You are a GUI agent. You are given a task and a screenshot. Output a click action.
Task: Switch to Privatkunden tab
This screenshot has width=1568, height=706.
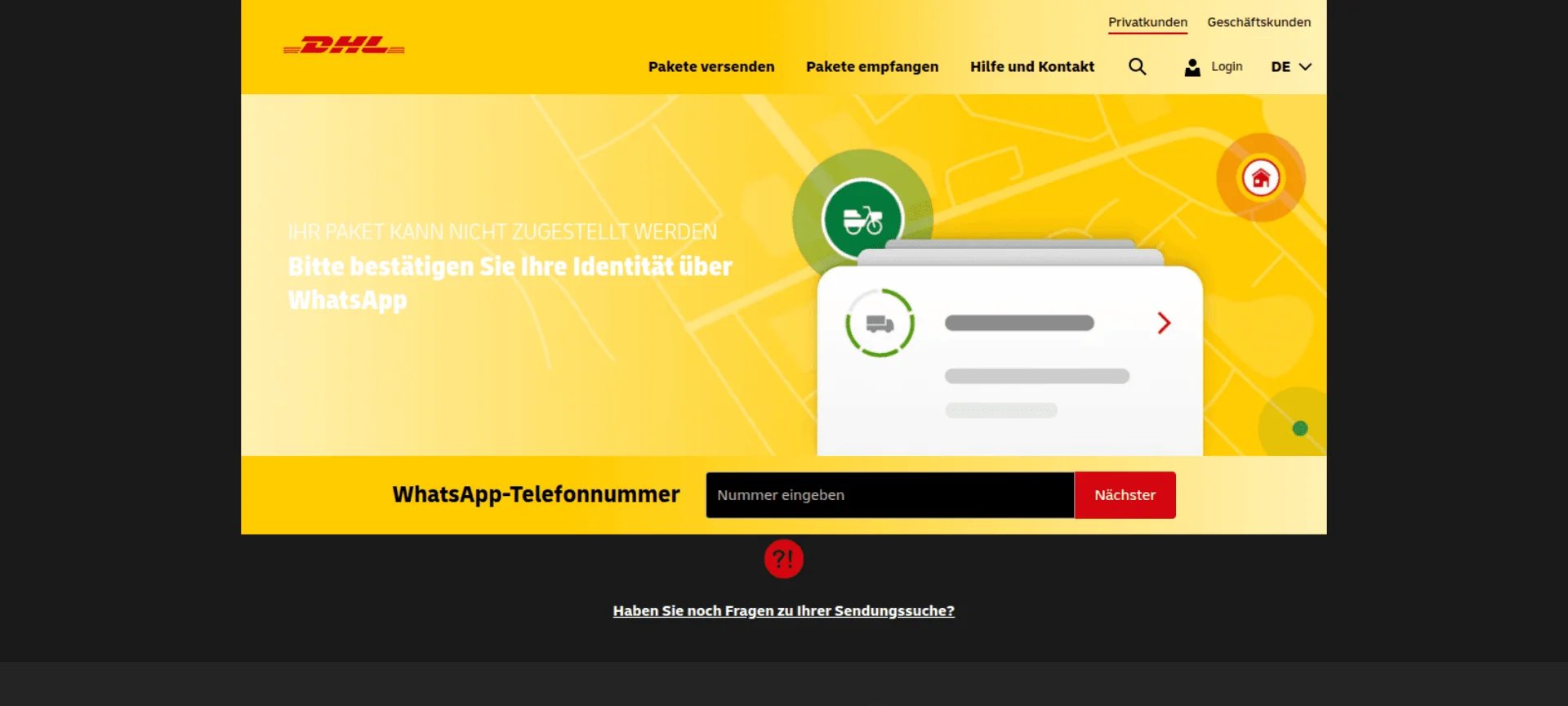(x=1147, y=22)
